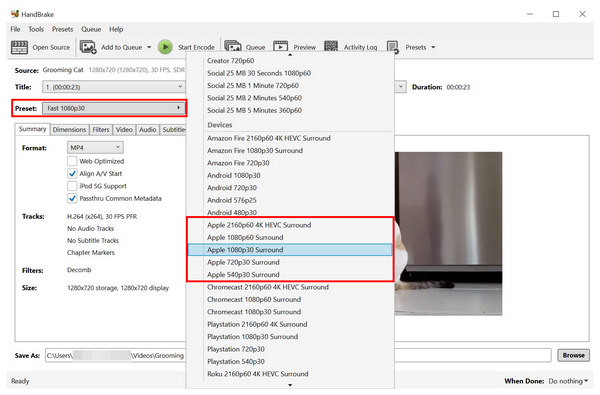
Task: Open the Queue toolbar icon
Action: point(233,47)
